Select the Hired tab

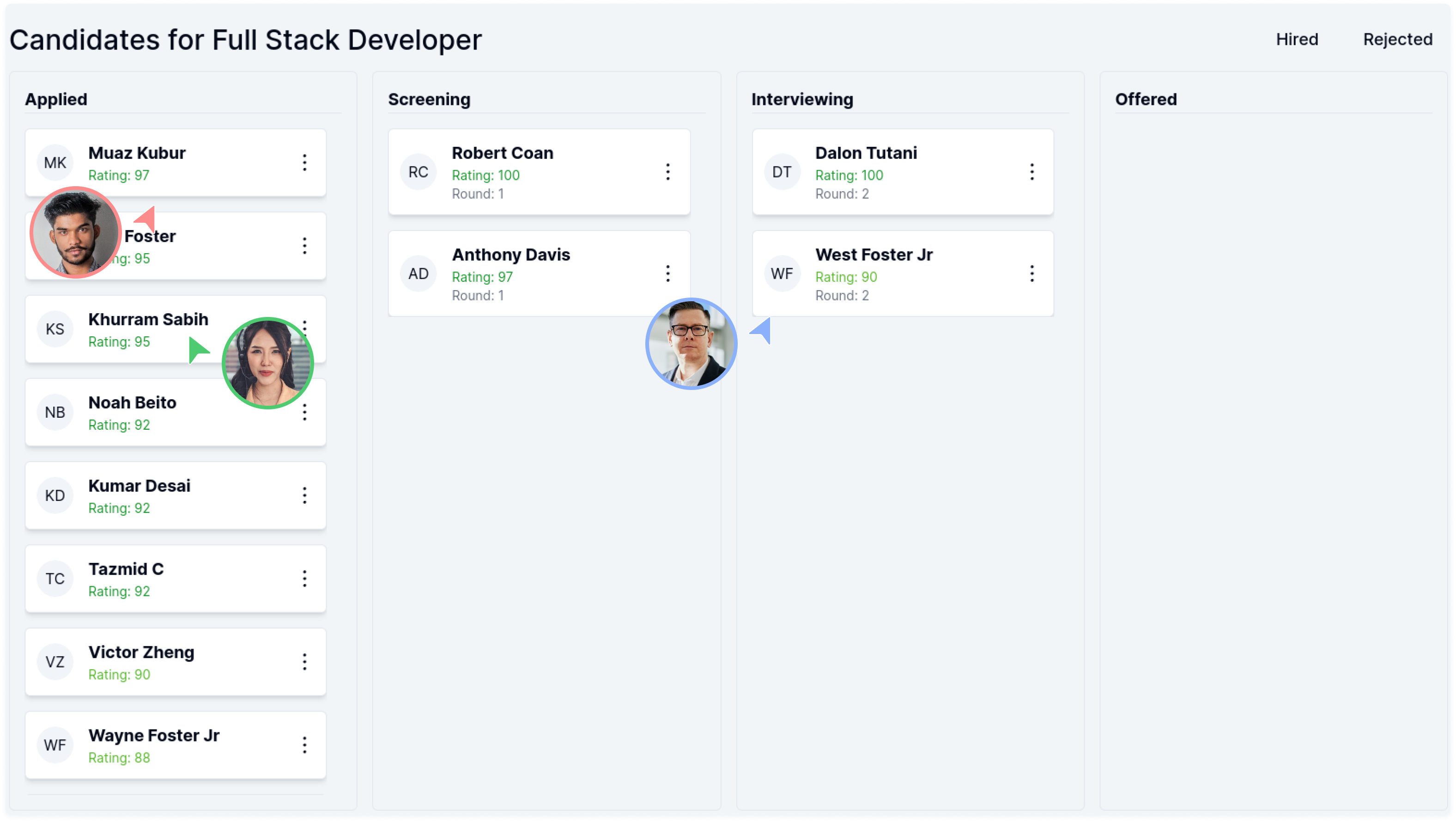[x=1297, y=39]
